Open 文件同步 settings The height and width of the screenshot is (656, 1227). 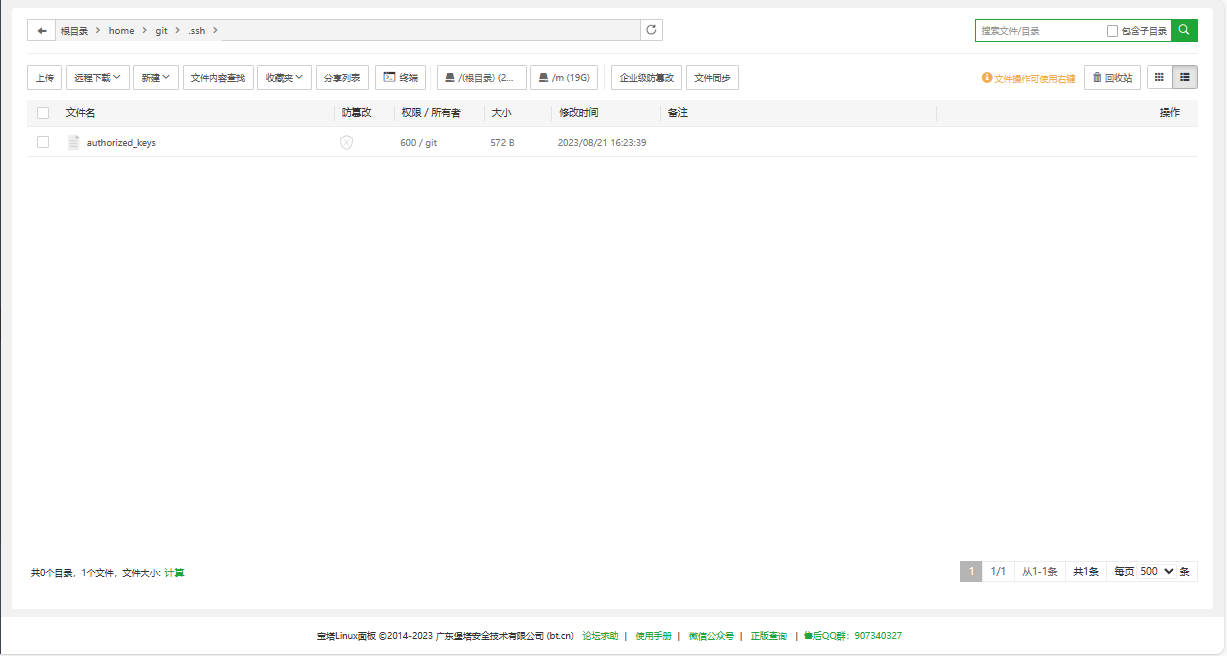(x=712, y=77)
